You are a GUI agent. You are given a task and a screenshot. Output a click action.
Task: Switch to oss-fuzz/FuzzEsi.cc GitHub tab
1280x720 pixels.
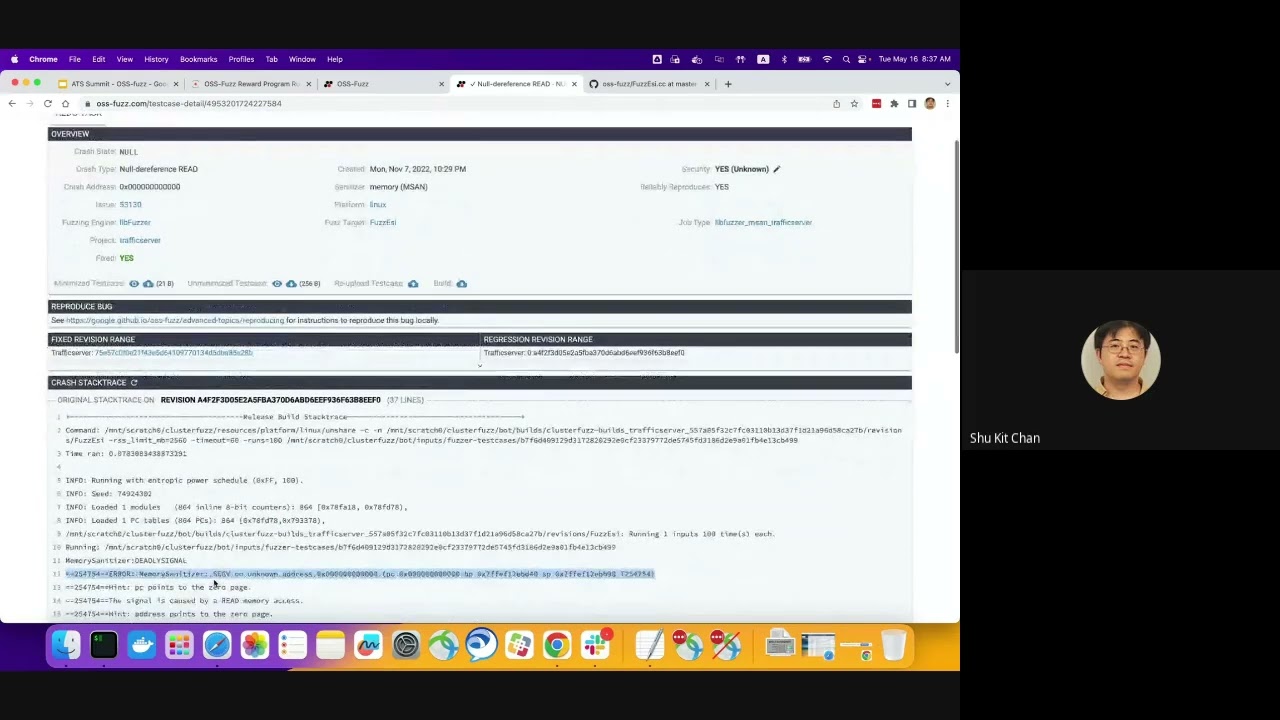[648, 84]
